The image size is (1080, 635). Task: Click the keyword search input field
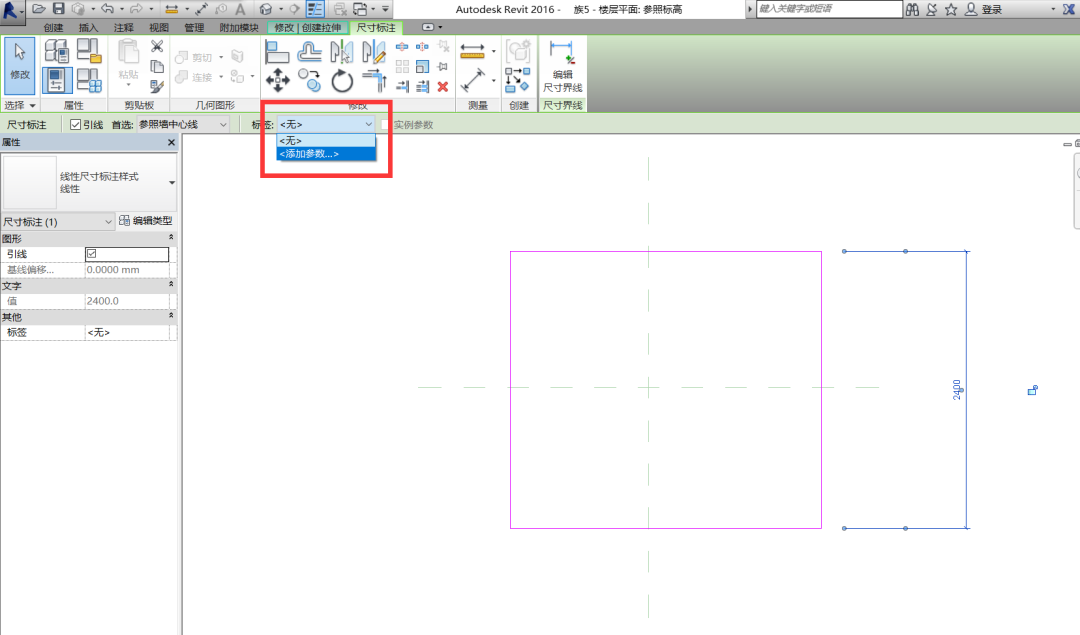tap(829, 9)
